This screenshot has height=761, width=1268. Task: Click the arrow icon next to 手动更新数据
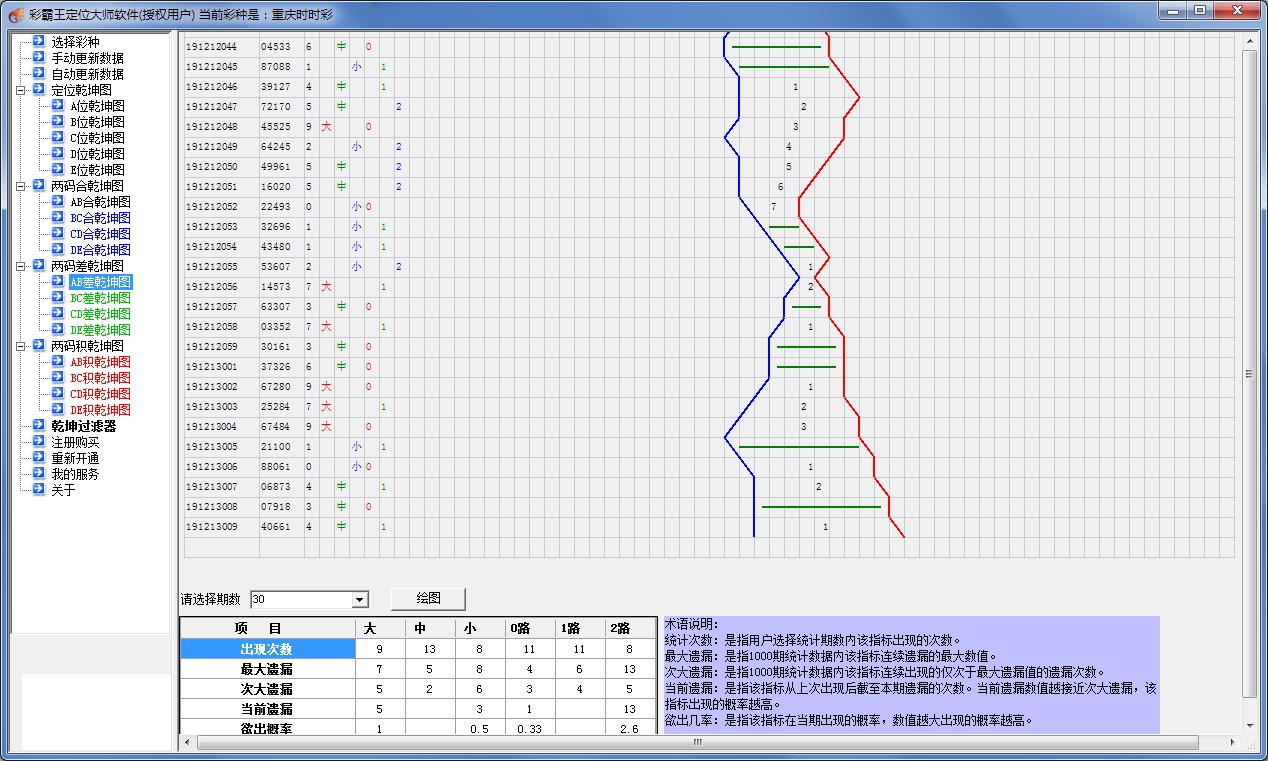pyautogui.click(x=38, y=58)
